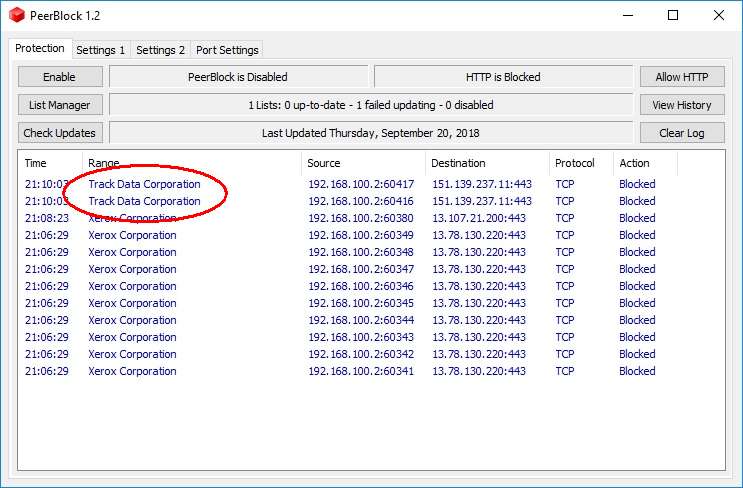The image size is (743, 488).
Task: Click the PeerBlock red cube title icon
Action: [x=17, y=15]
